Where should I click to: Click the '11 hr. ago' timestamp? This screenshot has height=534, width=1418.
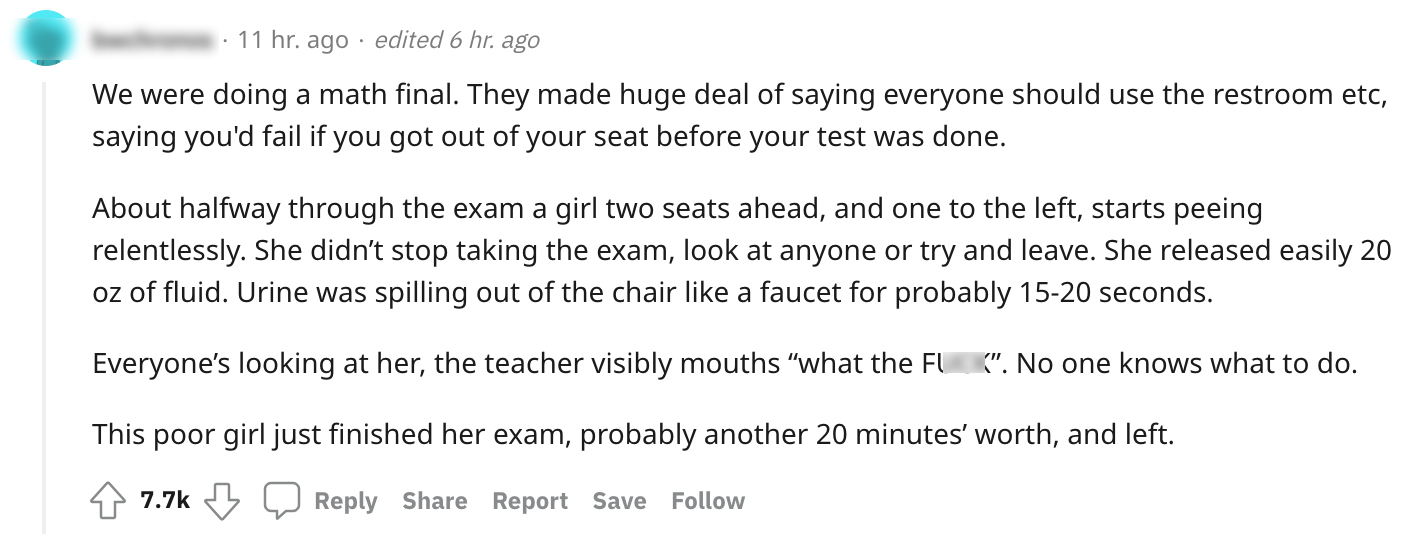pos(294,40)
